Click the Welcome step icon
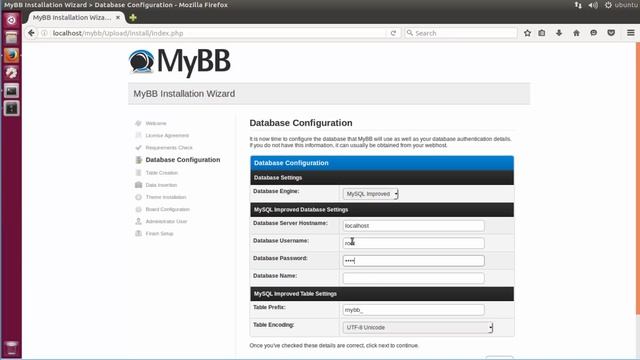This screenshot has height=360, width=640. pyautogui.click(x=138, y=123)
